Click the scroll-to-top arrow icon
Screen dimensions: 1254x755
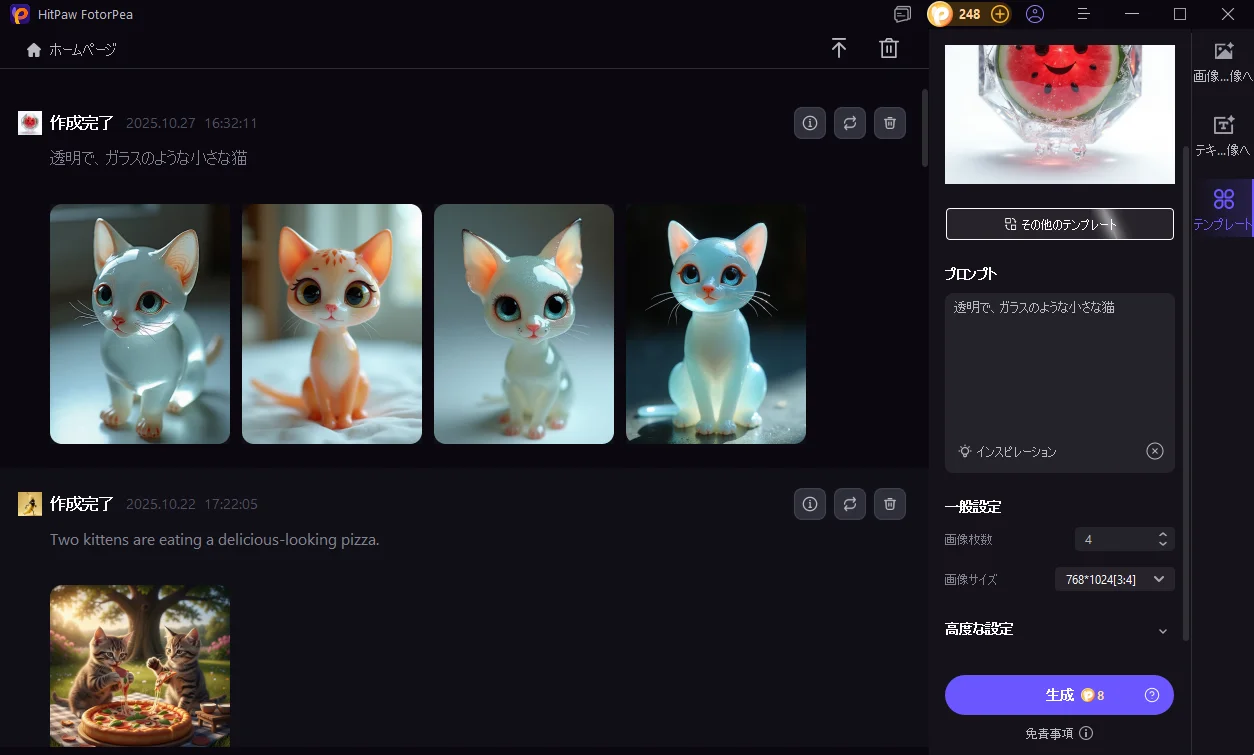839,47
